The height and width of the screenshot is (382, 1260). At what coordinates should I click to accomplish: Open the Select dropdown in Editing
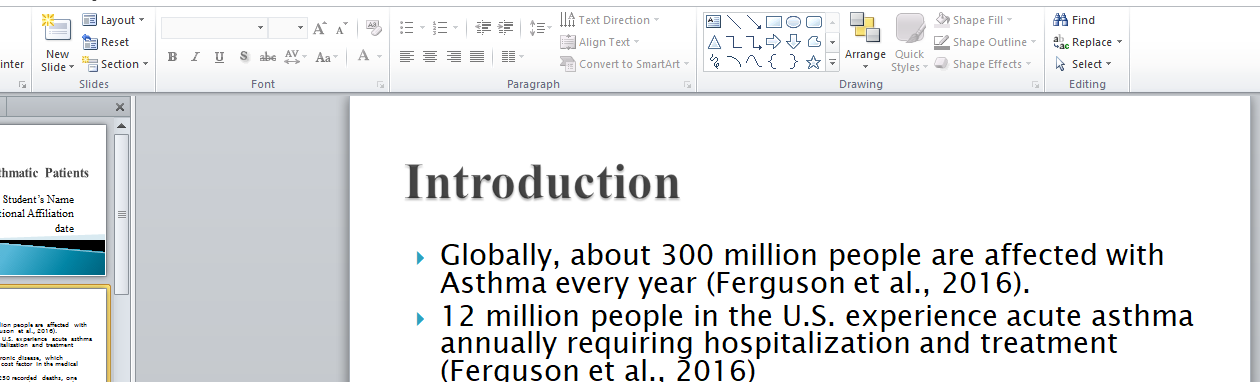pos(1083,64)
